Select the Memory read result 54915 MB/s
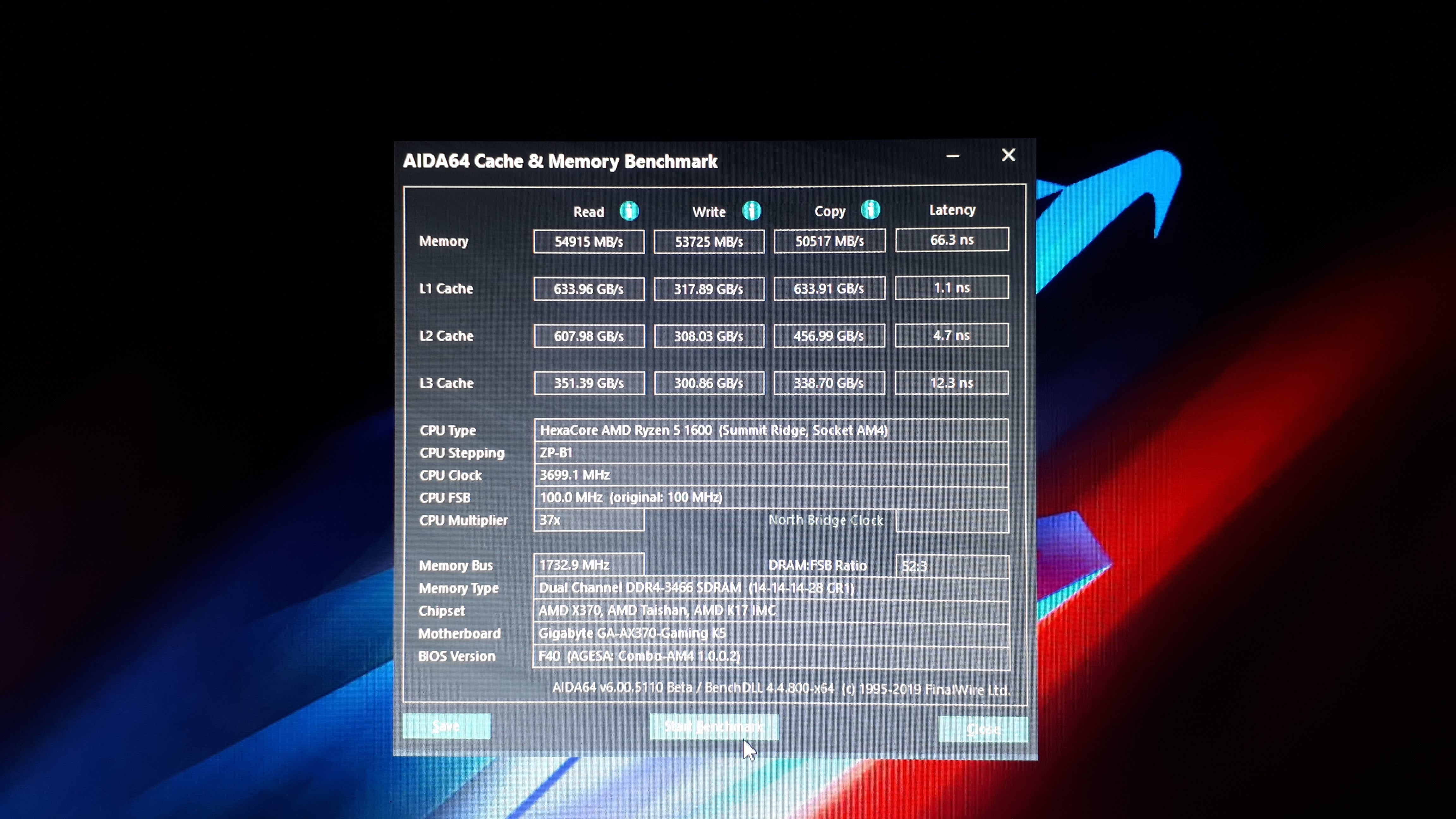This screenshot has height=819, width=1456. click(x=588, y=241)
